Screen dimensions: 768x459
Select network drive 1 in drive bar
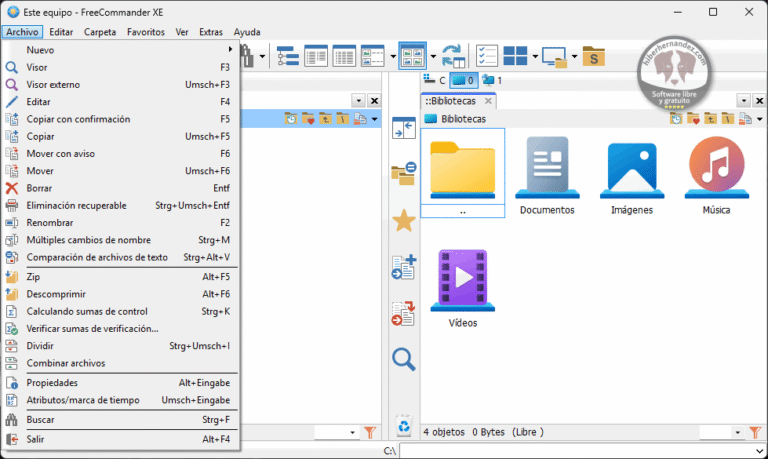coord(492,80)
